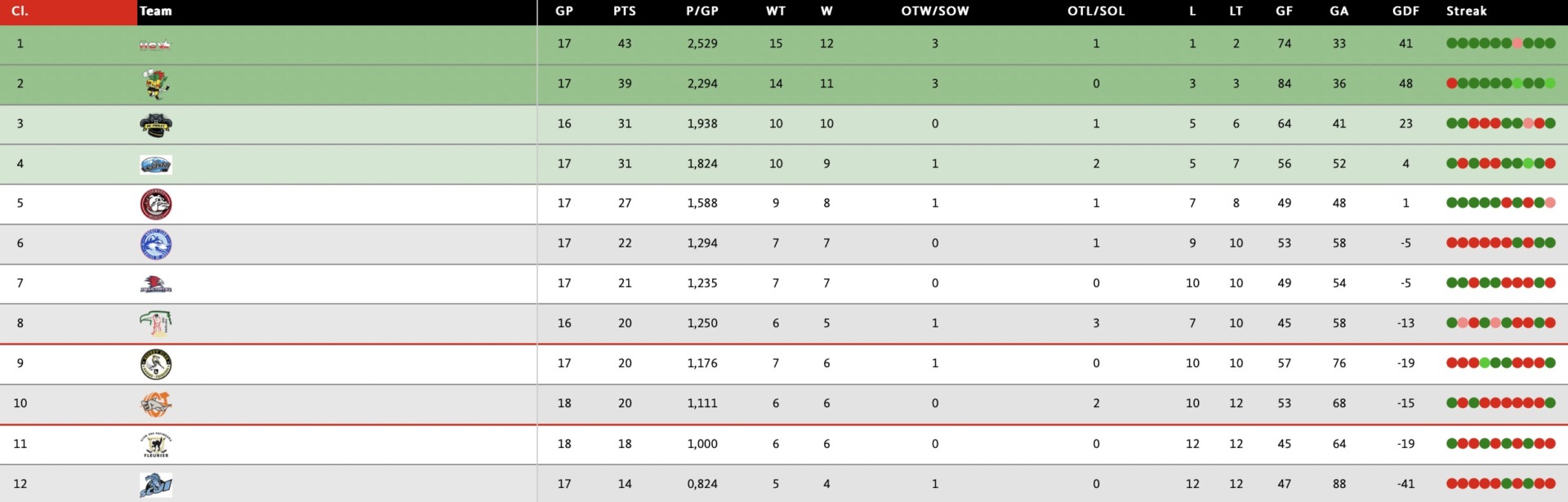Click the OTW/SOW column header
Viewport: 1568px width, 502px height.
(935, 11)
